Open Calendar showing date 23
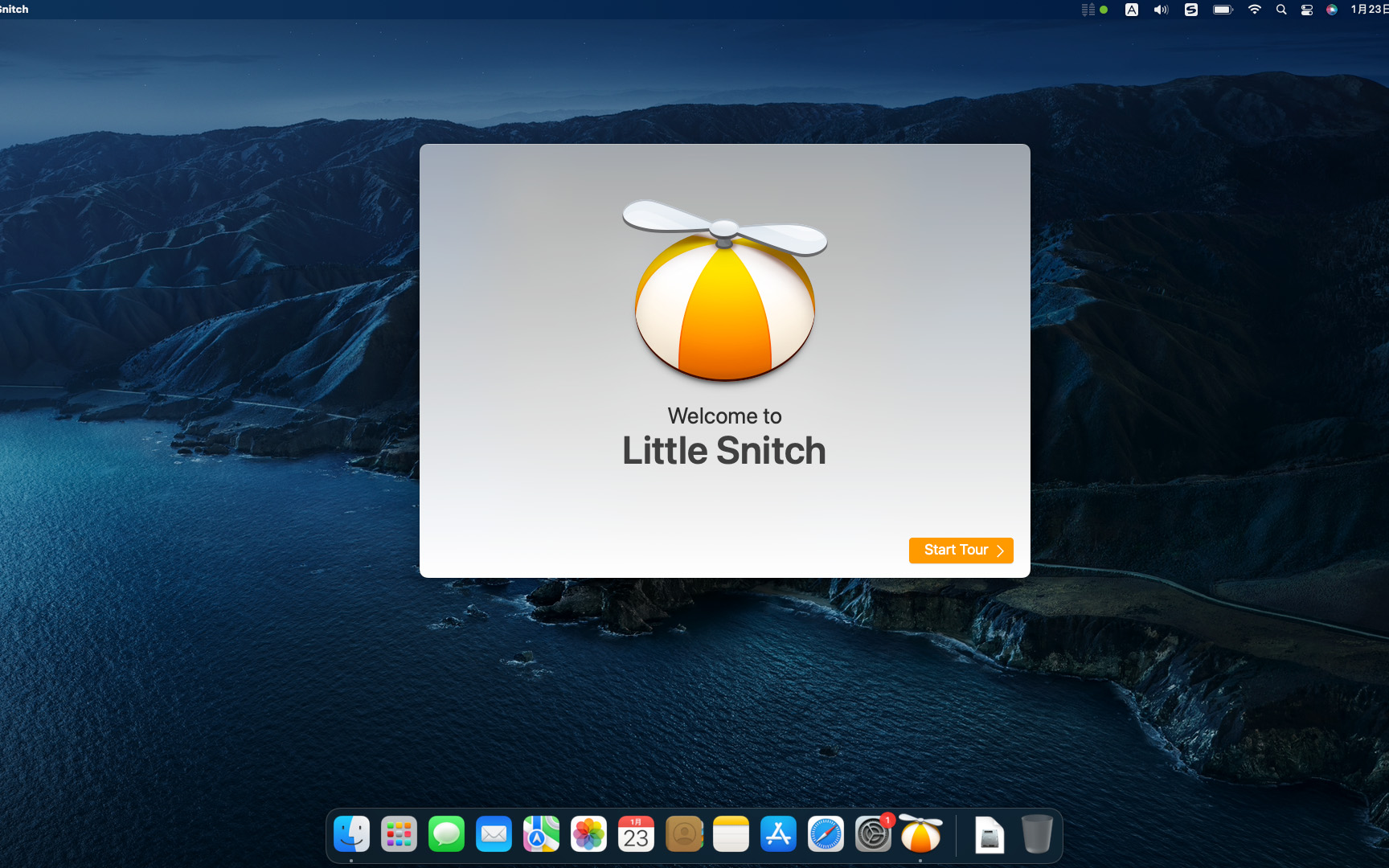Screen dimensions: 1389x868 coord(636,834)
